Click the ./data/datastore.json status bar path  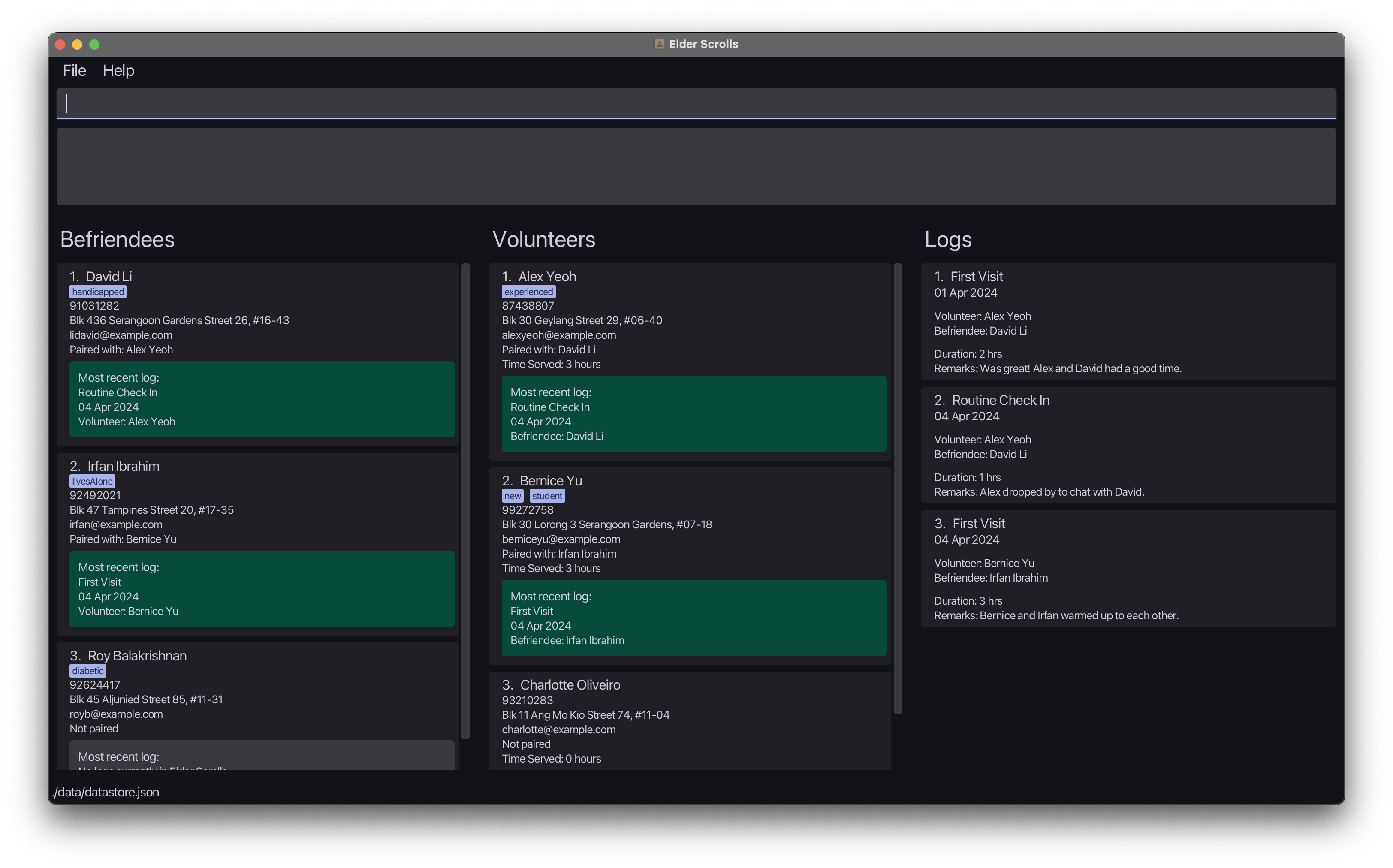pos(106,792)
